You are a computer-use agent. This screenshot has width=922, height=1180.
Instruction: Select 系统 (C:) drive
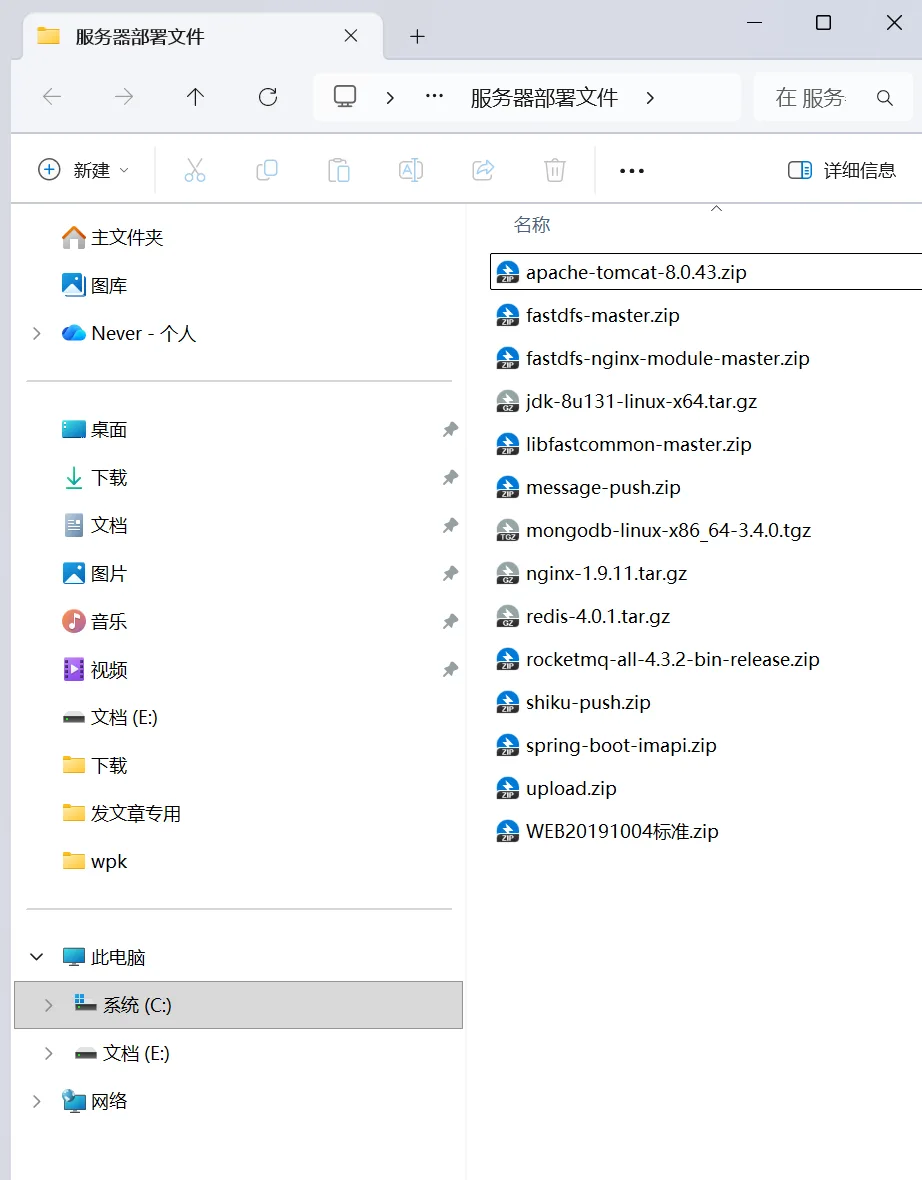238,1005
